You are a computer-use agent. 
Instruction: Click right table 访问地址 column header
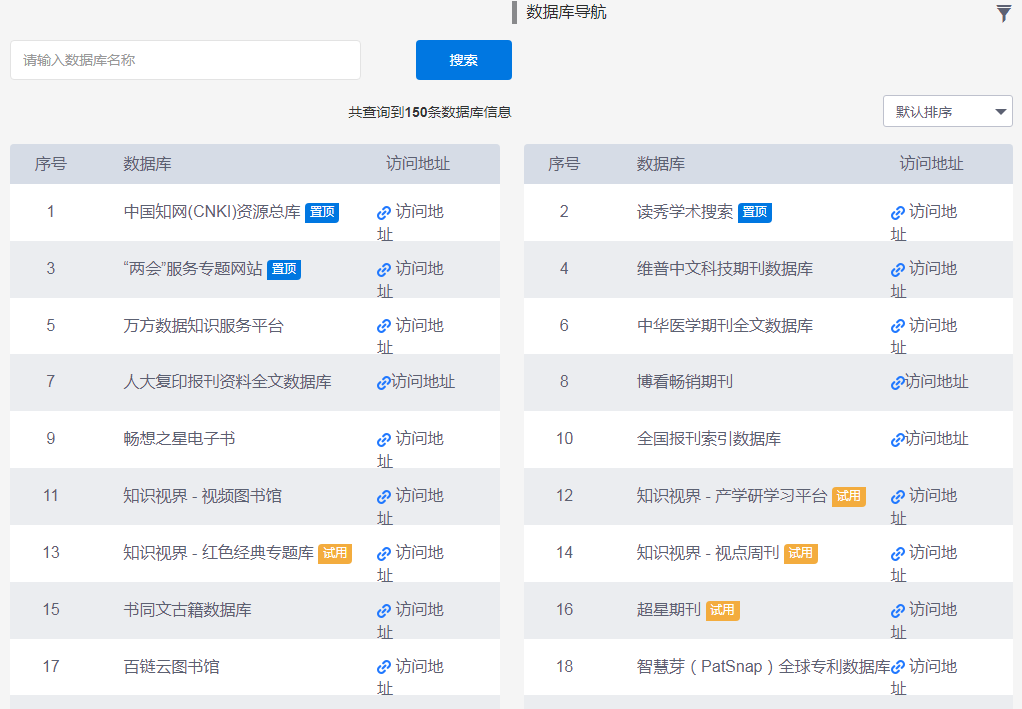pyautogui.click(x=931, y=164)
